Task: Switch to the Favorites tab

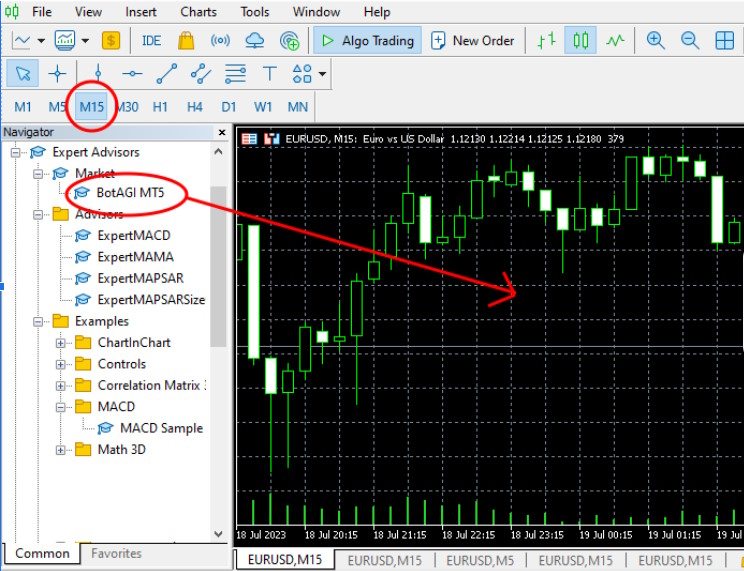Action: [116, 553]
